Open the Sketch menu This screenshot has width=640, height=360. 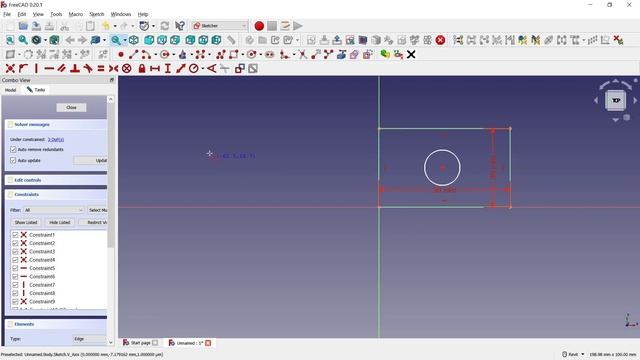97,14
